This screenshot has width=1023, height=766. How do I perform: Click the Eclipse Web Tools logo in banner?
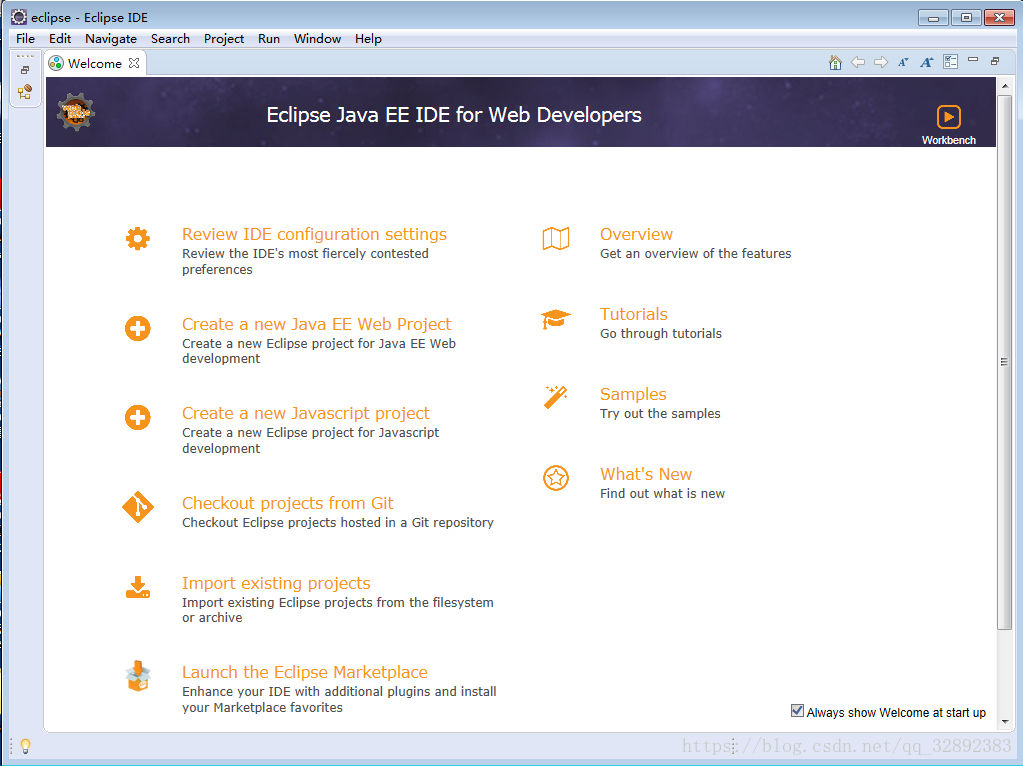point(76,112)
